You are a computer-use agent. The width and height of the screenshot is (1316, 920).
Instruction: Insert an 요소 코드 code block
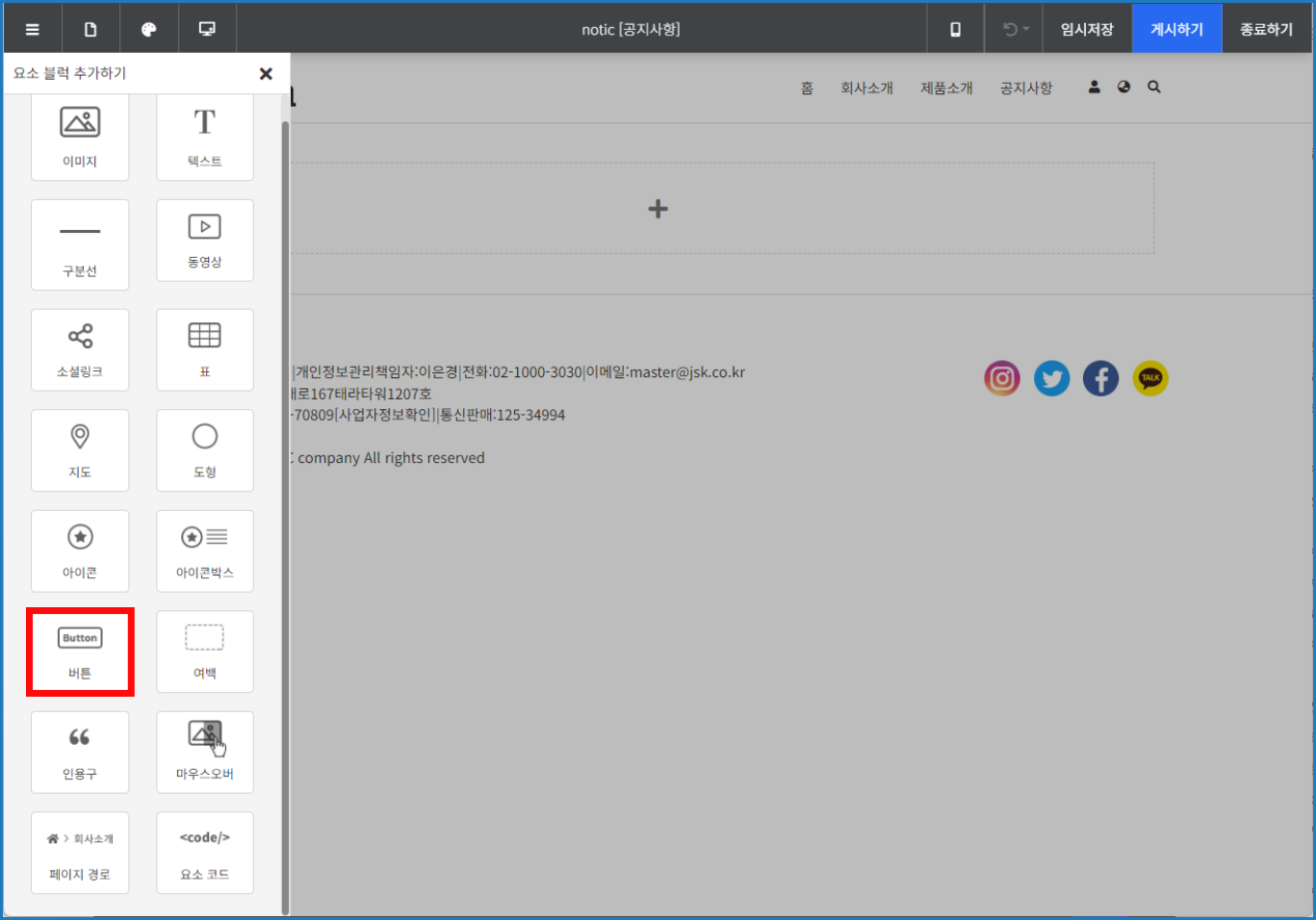point(205,852)
